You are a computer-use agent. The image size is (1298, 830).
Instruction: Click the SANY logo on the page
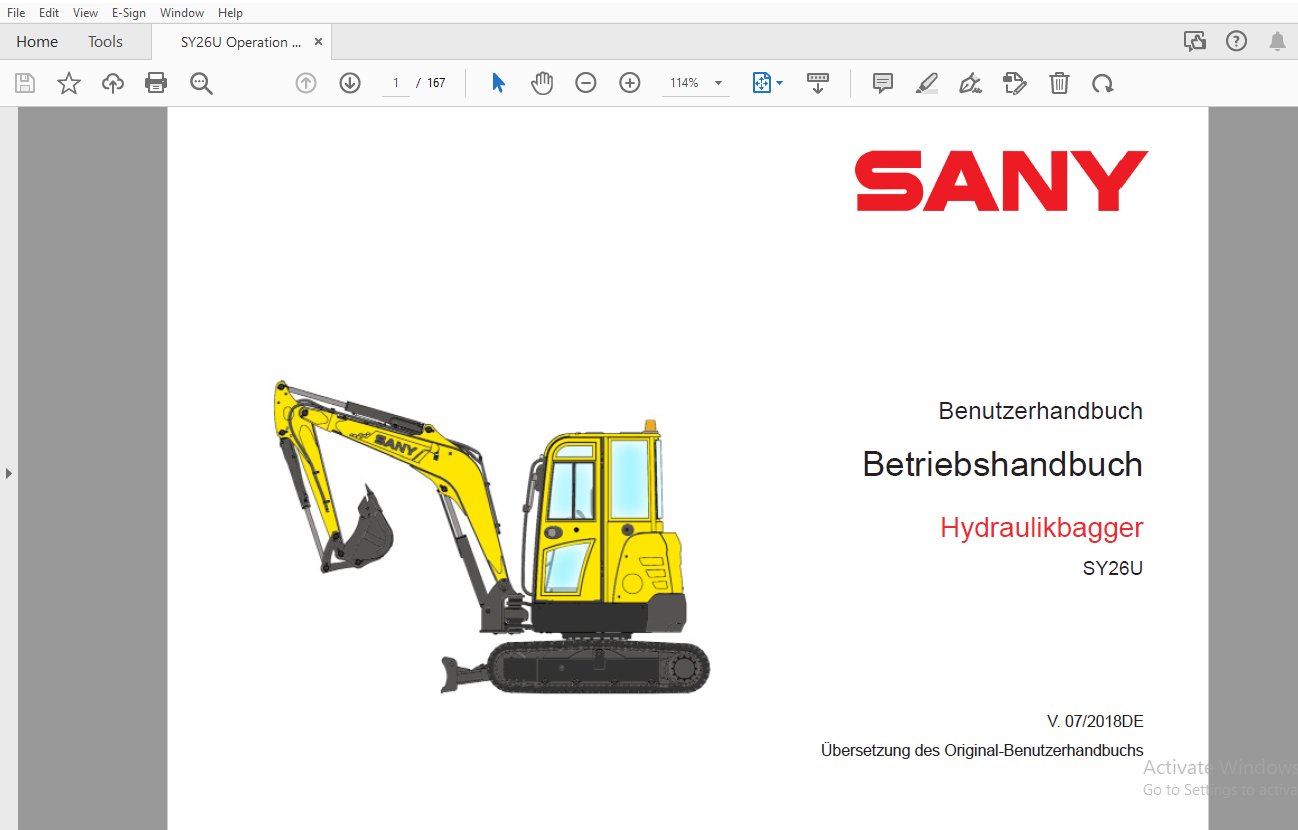point(1002,181)
